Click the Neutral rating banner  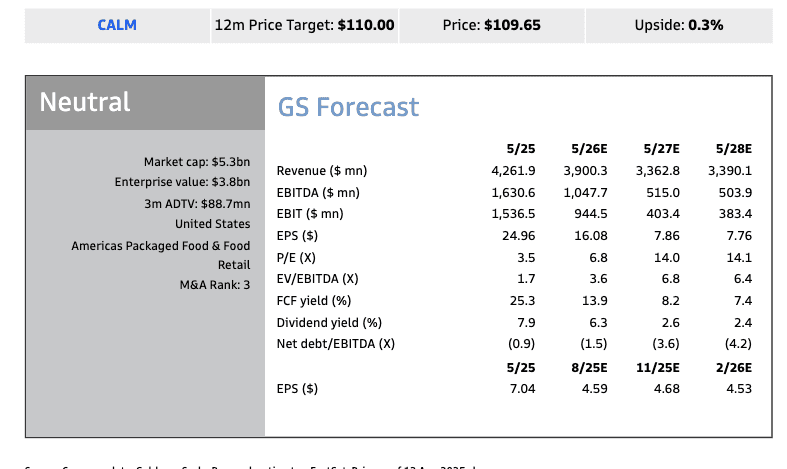pos(85,102)
